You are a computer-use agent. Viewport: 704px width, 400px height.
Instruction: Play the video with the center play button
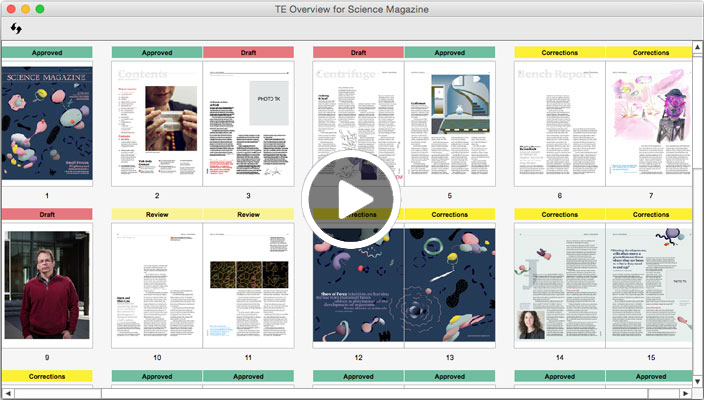[x=351, y=199]
